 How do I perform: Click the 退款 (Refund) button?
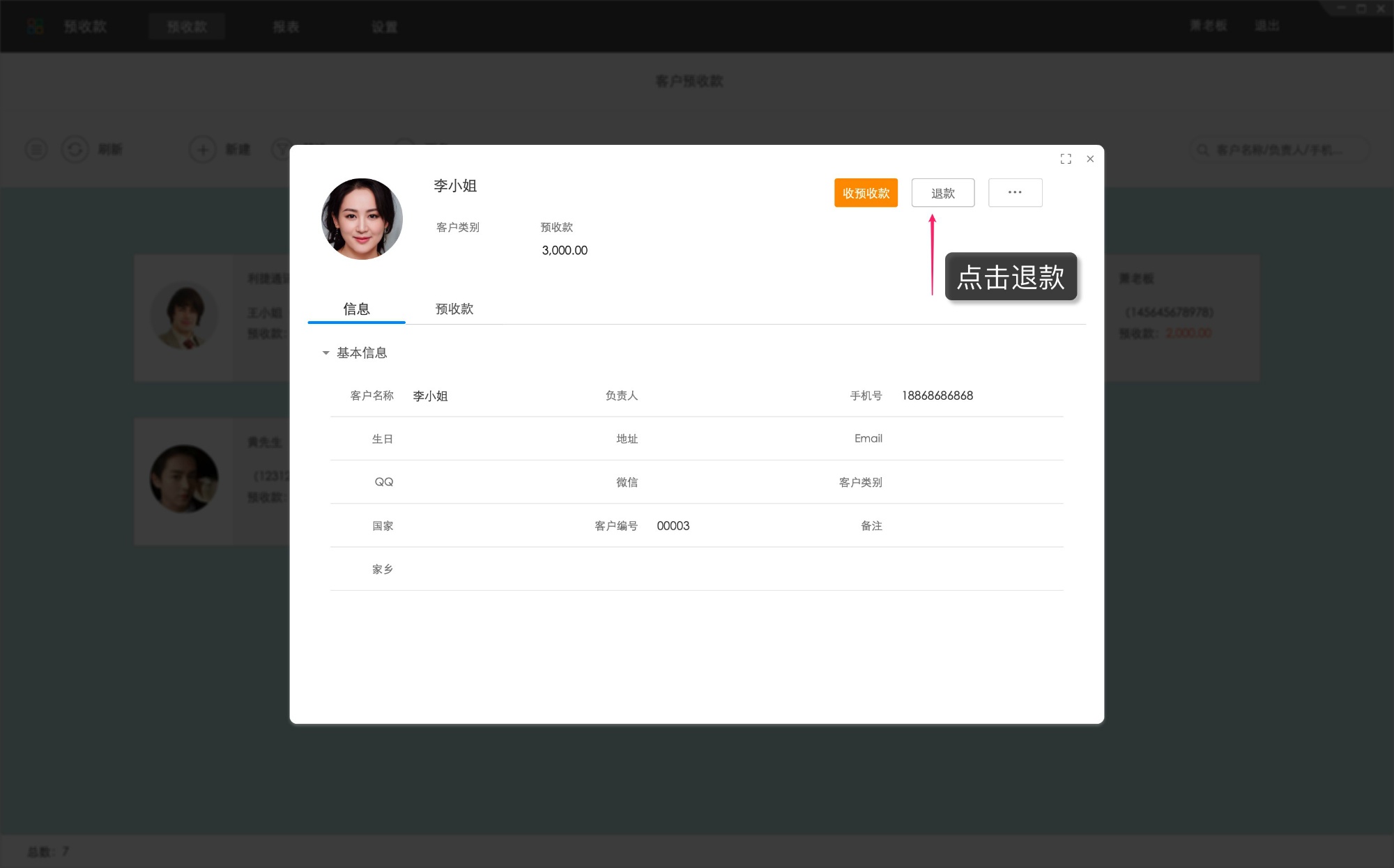point(942,192)
